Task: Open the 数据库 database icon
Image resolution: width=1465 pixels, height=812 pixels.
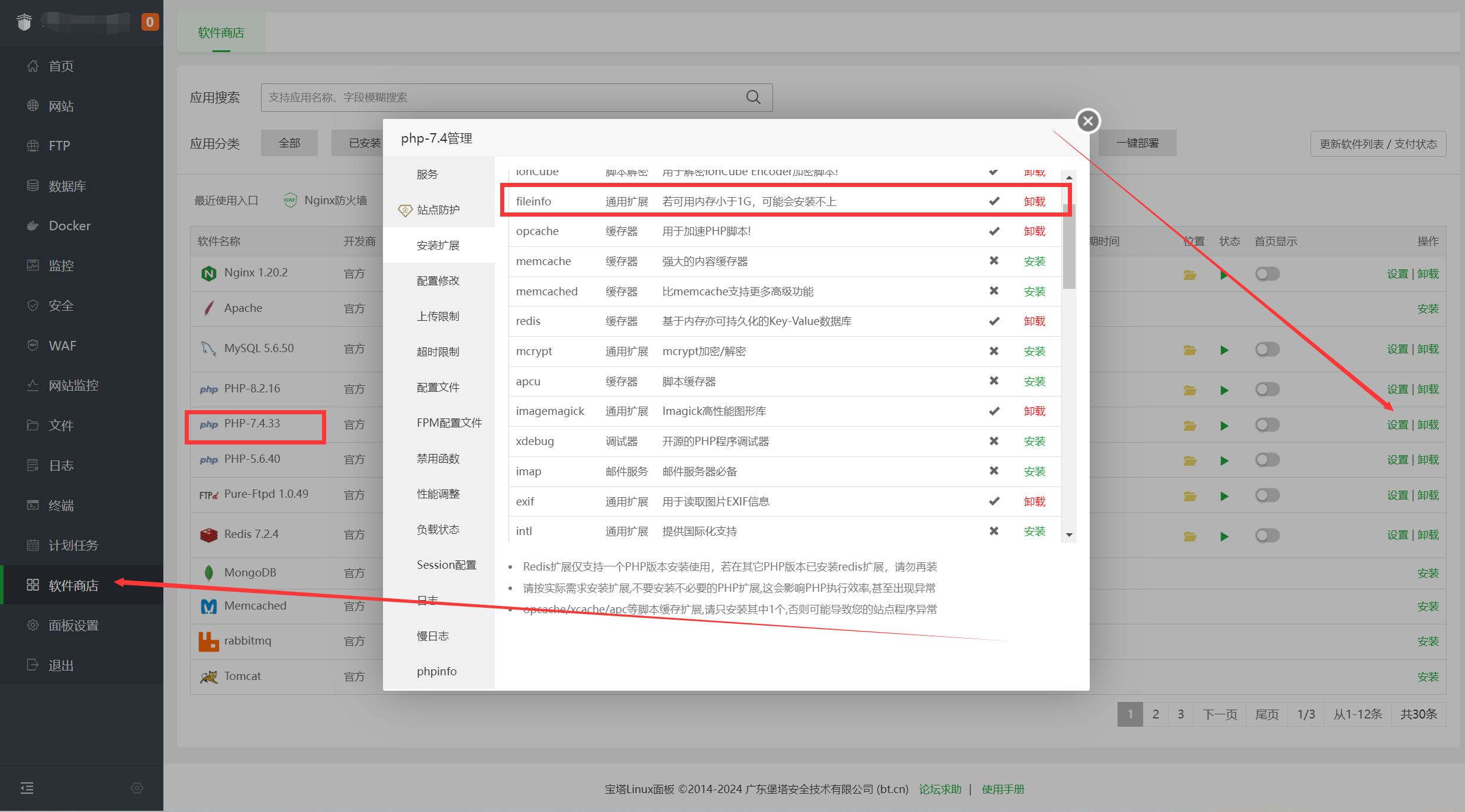Action: pyautogui.click(x=33, y=185)
